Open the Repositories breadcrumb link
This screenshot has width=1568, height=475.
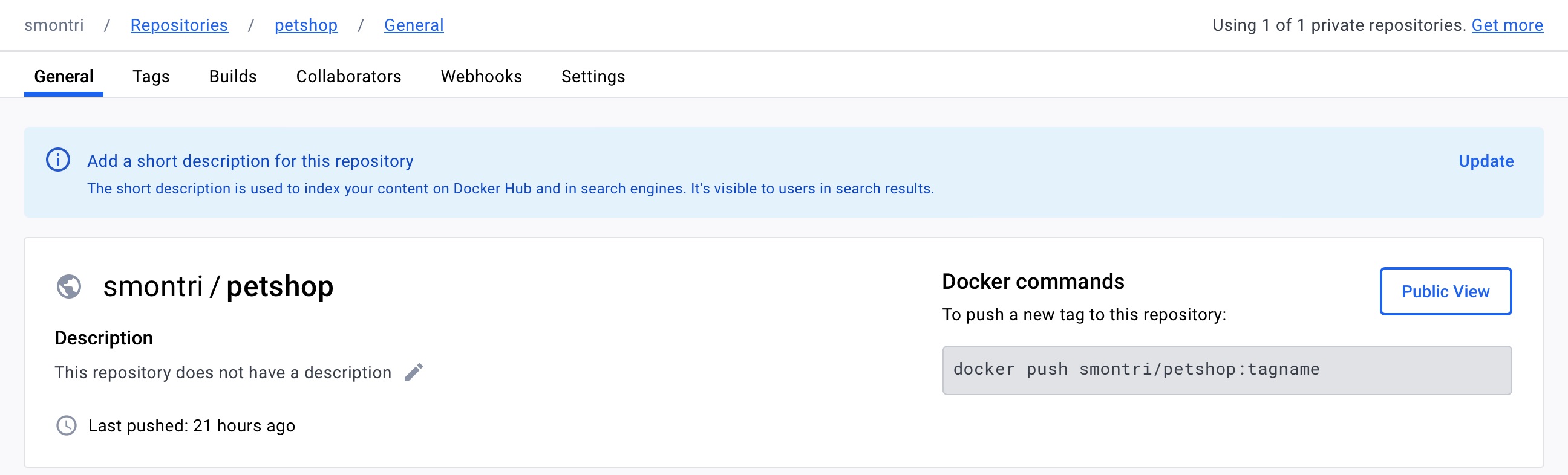pyautogui.click(x=179, y=25)
